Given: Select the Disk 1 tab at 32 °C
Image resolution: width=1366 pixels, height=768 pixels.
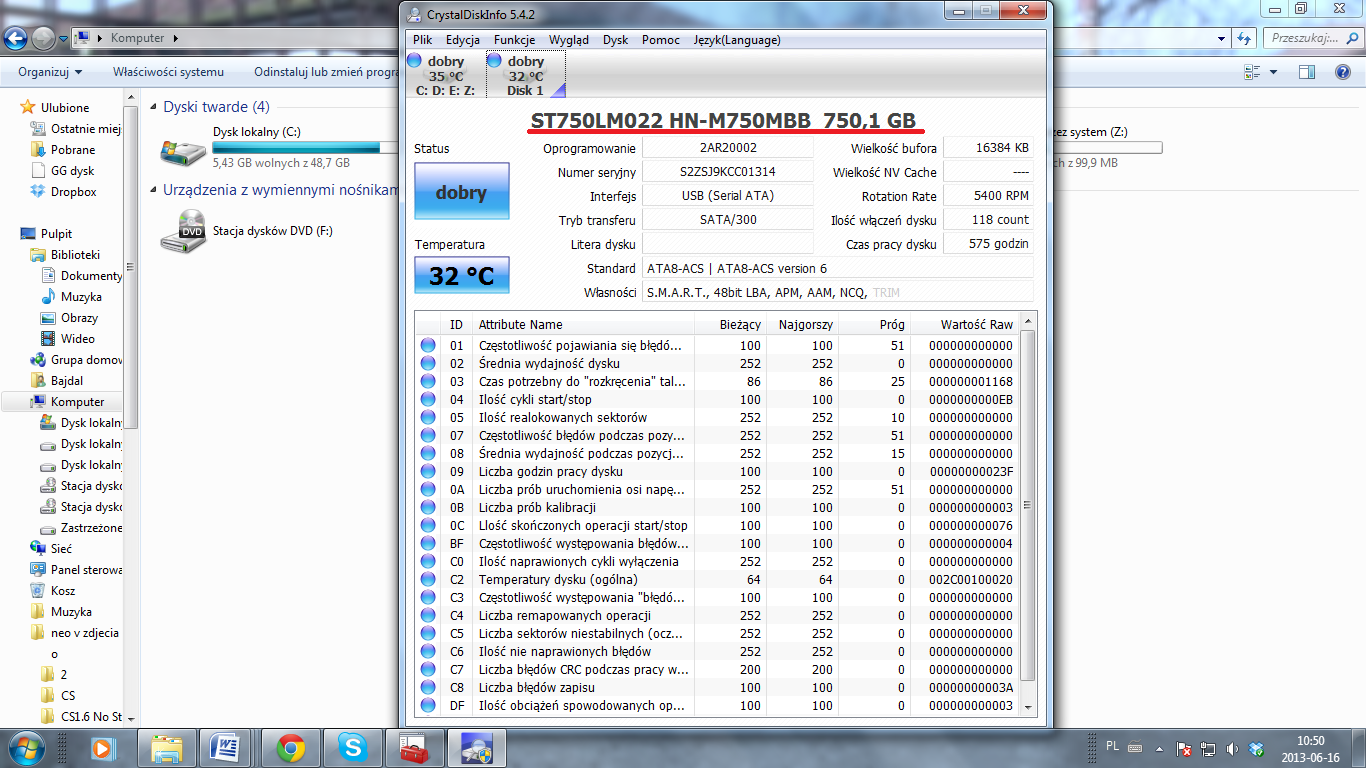Looking at the screenshot, I should 526,76.
